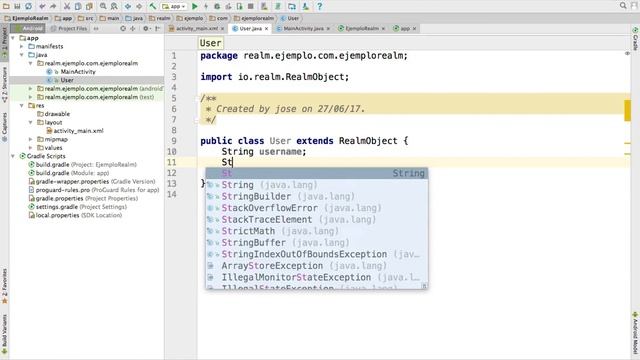Open proguard-rules.pro file

(x=93, y=190)
